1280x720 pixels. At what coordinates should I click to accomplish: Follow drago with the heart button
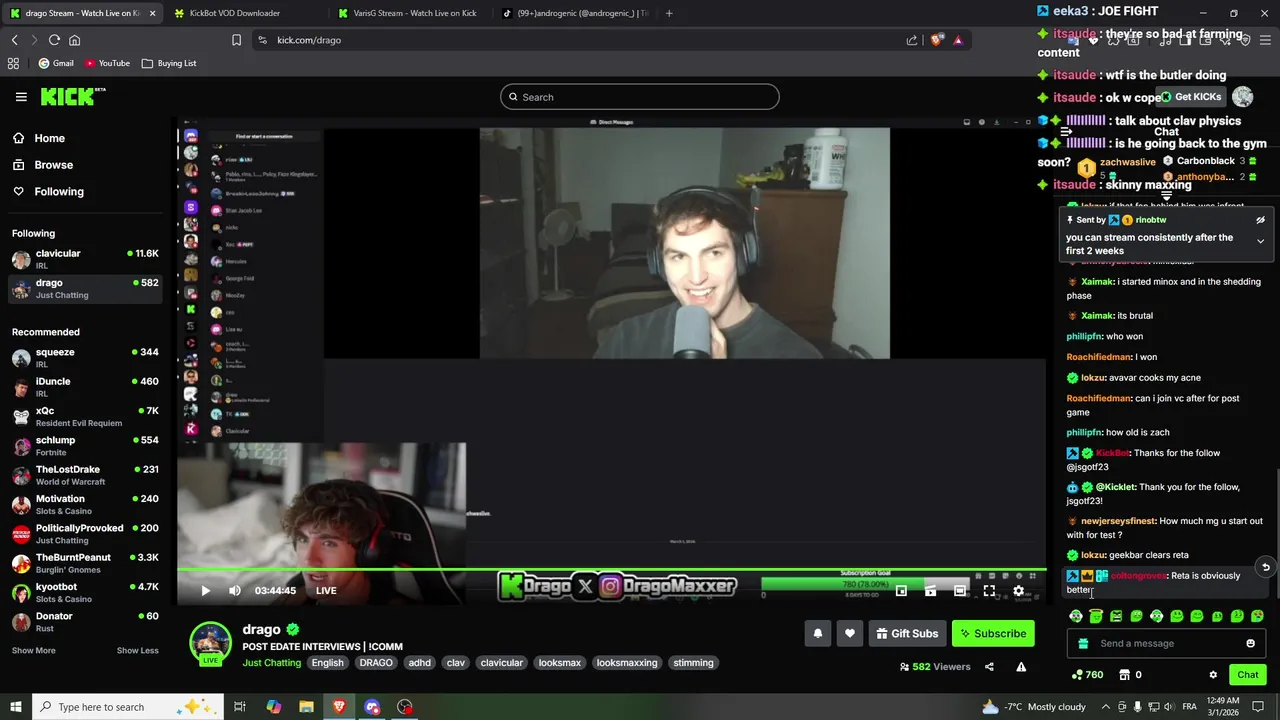point(850,633)
